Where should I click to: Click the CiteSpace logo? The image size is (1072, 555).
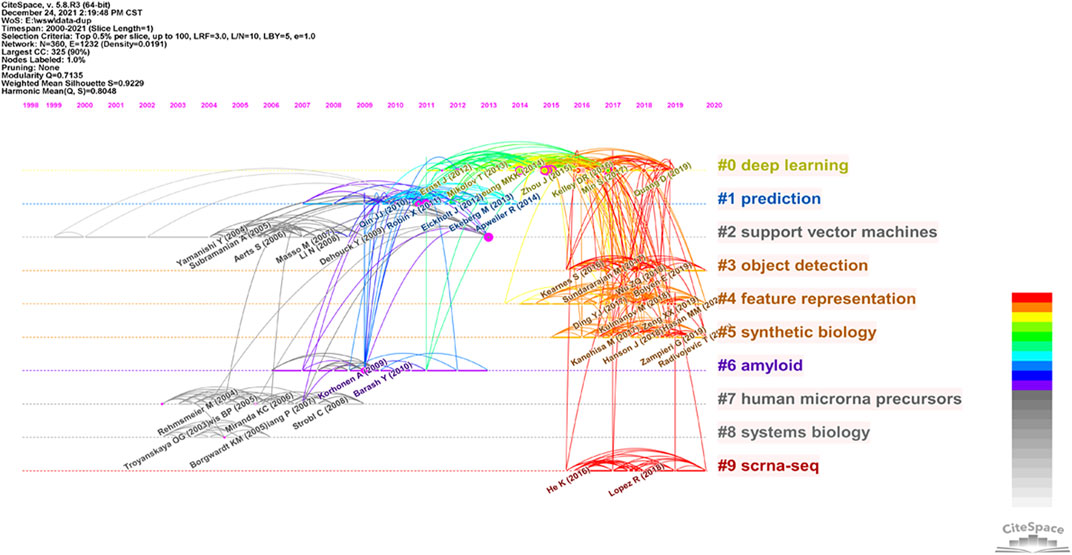pos(1032,537)
